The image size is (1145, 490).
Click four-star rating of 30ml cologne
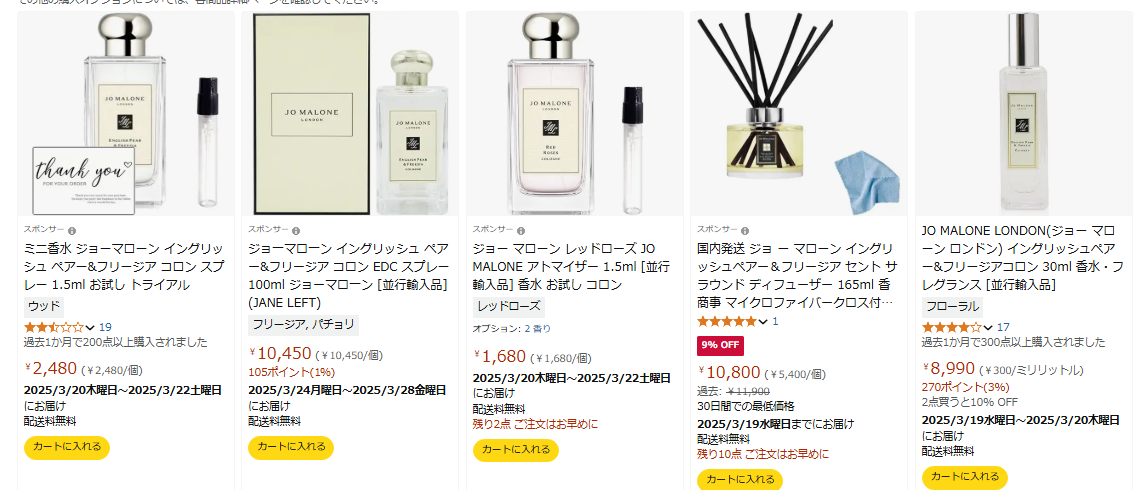(951, 327)
